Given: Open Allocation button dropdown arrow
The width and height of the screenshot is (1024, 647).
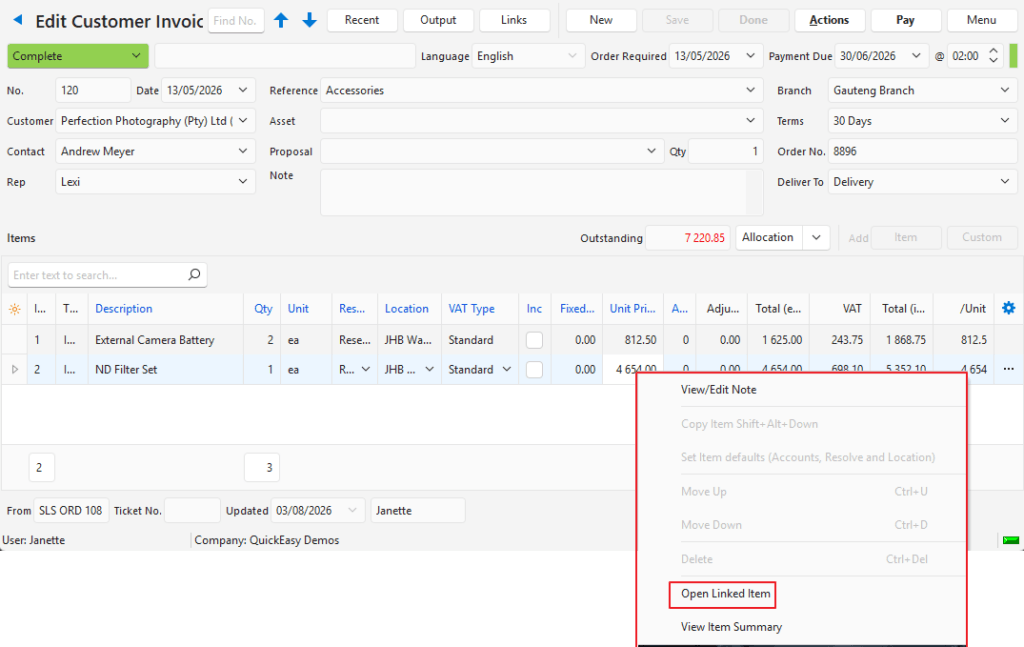Looking at the screenshot, I should (x=816, y=238).
